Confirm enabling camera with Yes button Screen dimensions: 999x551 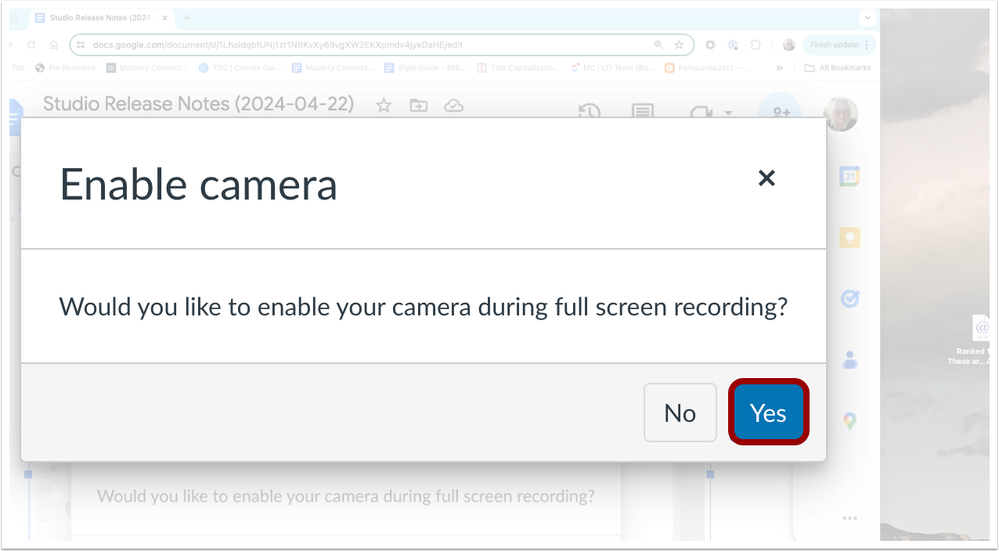point(768,412)
